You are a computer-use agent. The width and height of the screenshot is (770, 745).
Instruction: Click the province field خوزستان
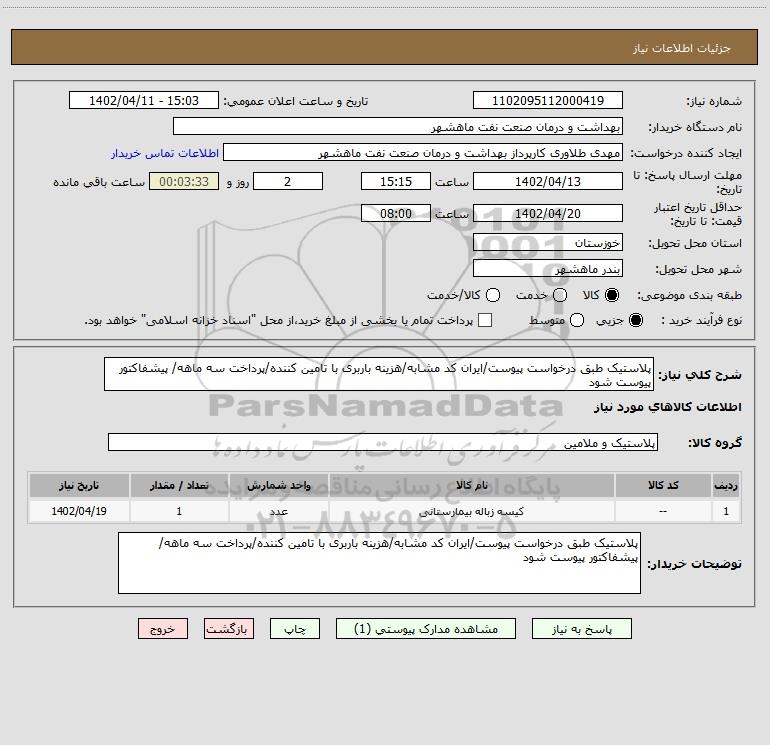[x=548, y=242]
